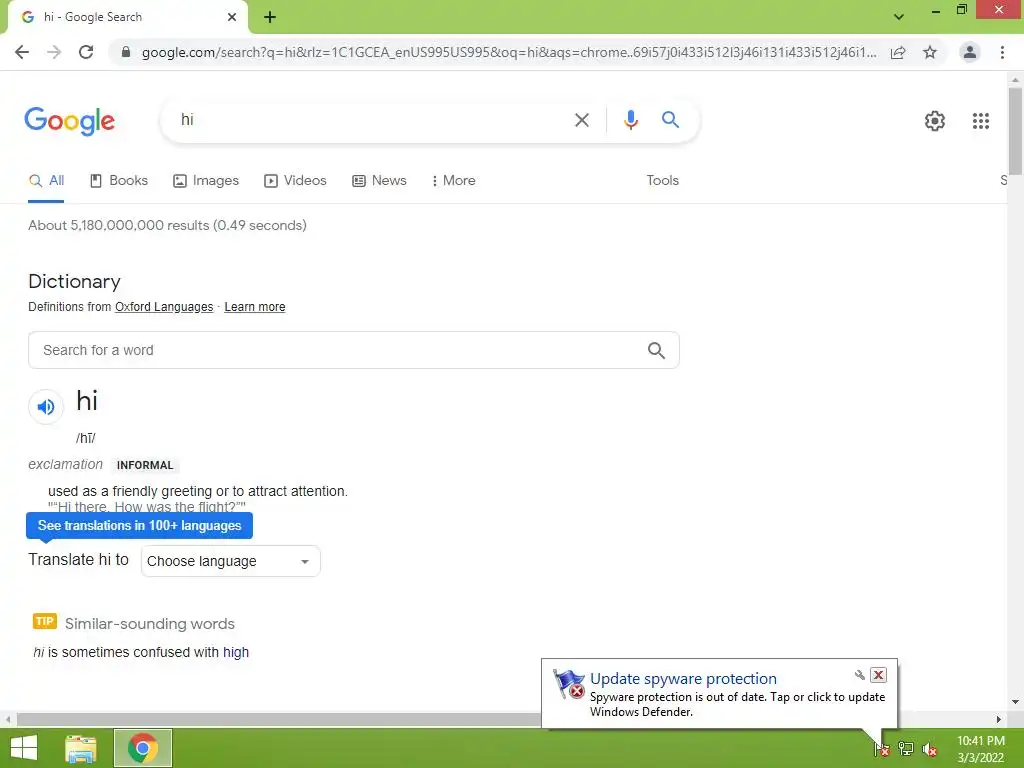The image size is (1024, 768).
Task: Open the Chrome profile avatar menu
Action: click(x=970, y=52)
